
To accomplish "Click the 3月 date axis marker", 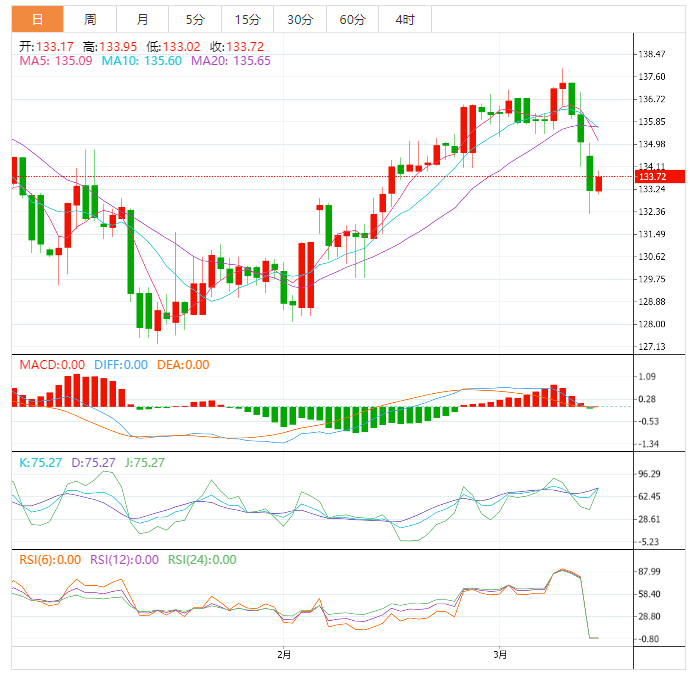I will pyautogui.click(x=500, y=655).
